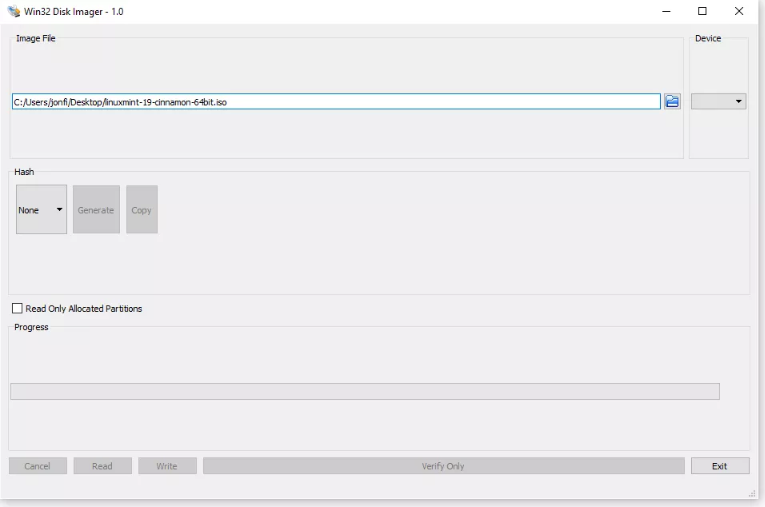Click the Copy hash button

[141, 209]
